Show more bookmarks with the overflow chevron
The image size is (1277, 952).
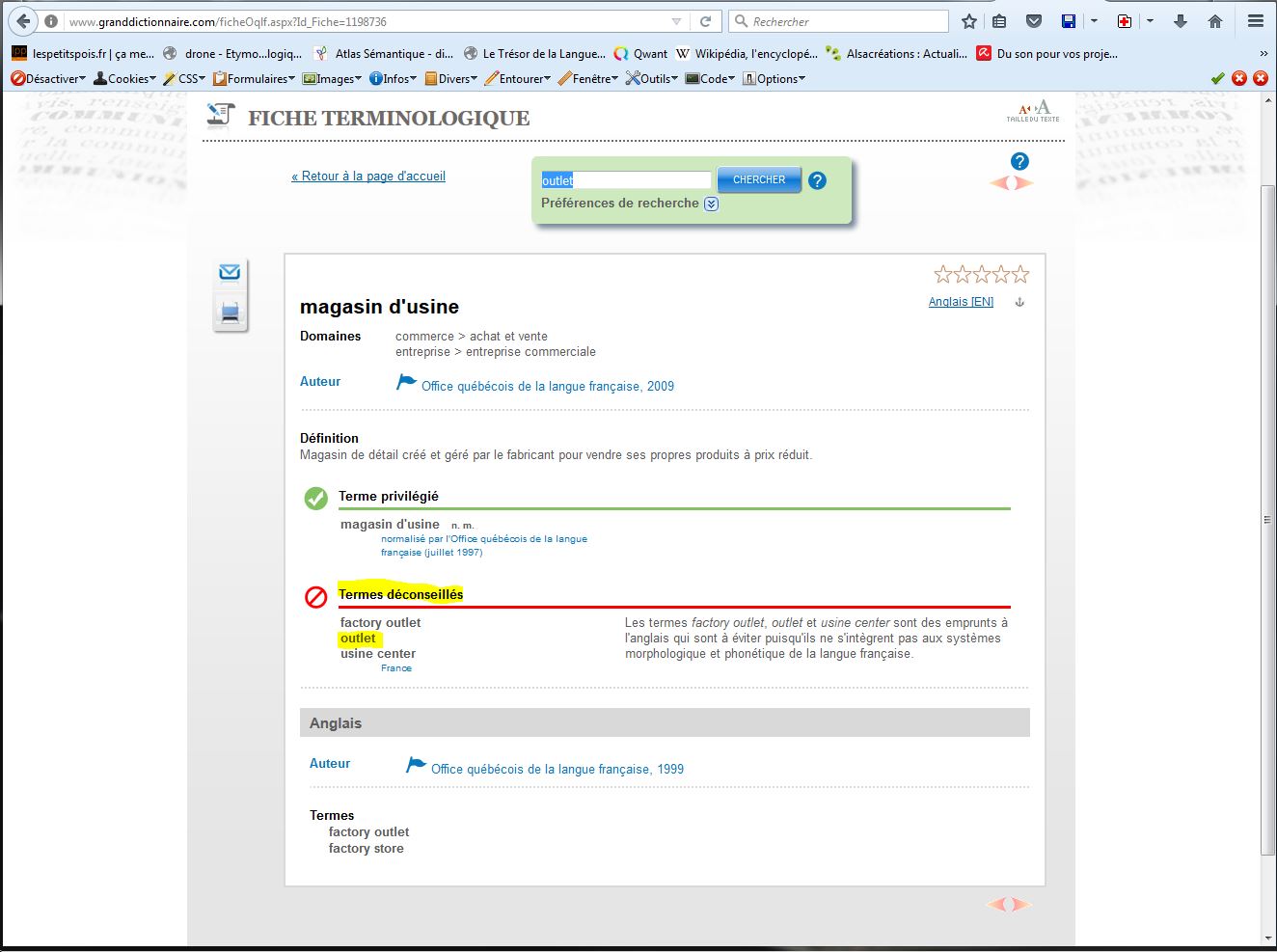click(x=1263, y=54)
